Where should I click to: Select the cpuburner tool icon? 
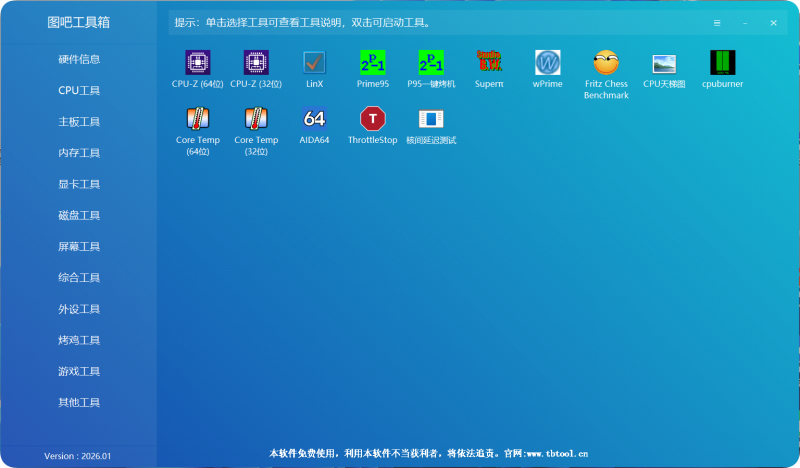722,63
